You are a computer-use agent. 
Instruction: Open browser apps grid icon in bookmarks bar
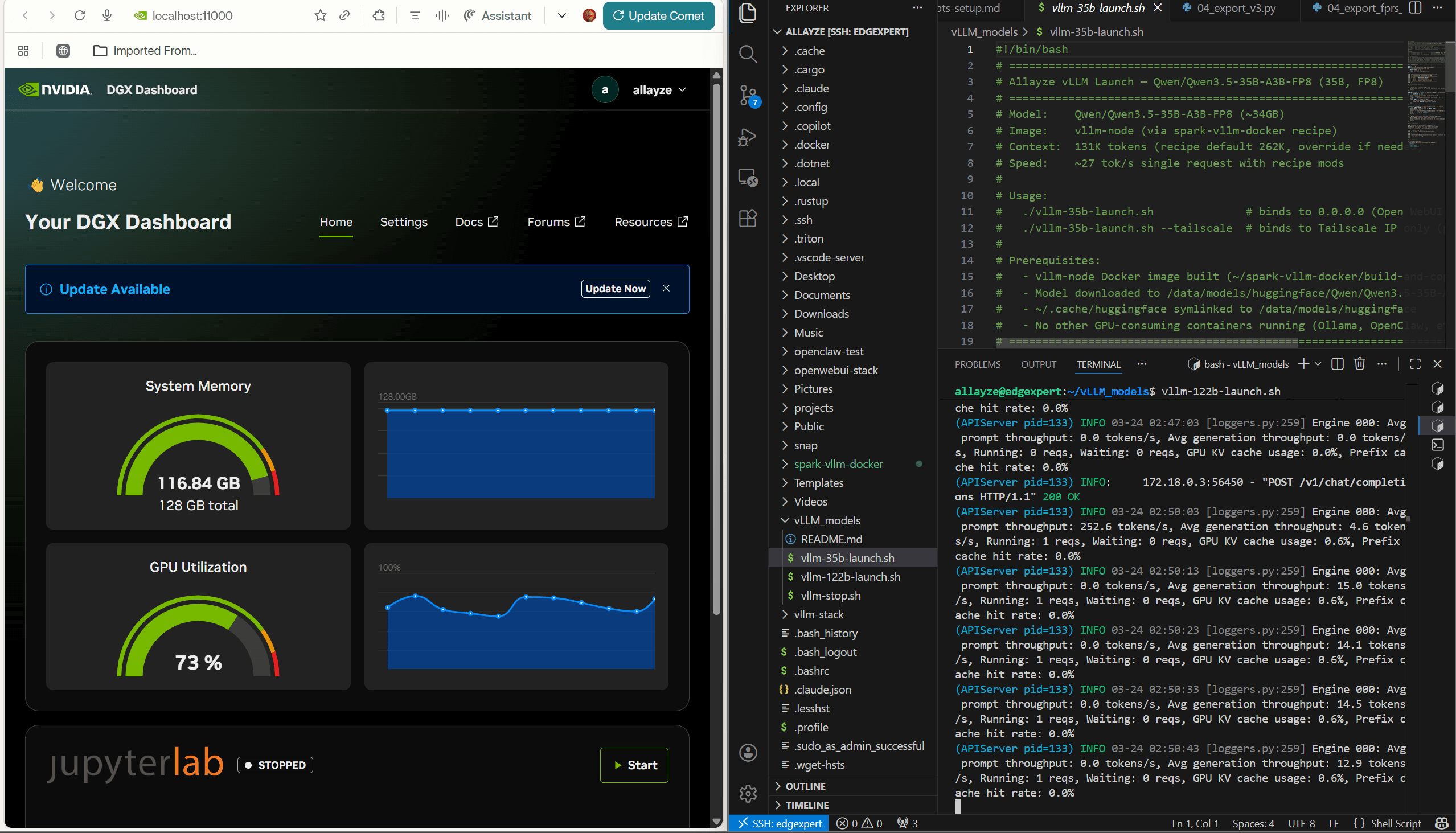(23, 51)
